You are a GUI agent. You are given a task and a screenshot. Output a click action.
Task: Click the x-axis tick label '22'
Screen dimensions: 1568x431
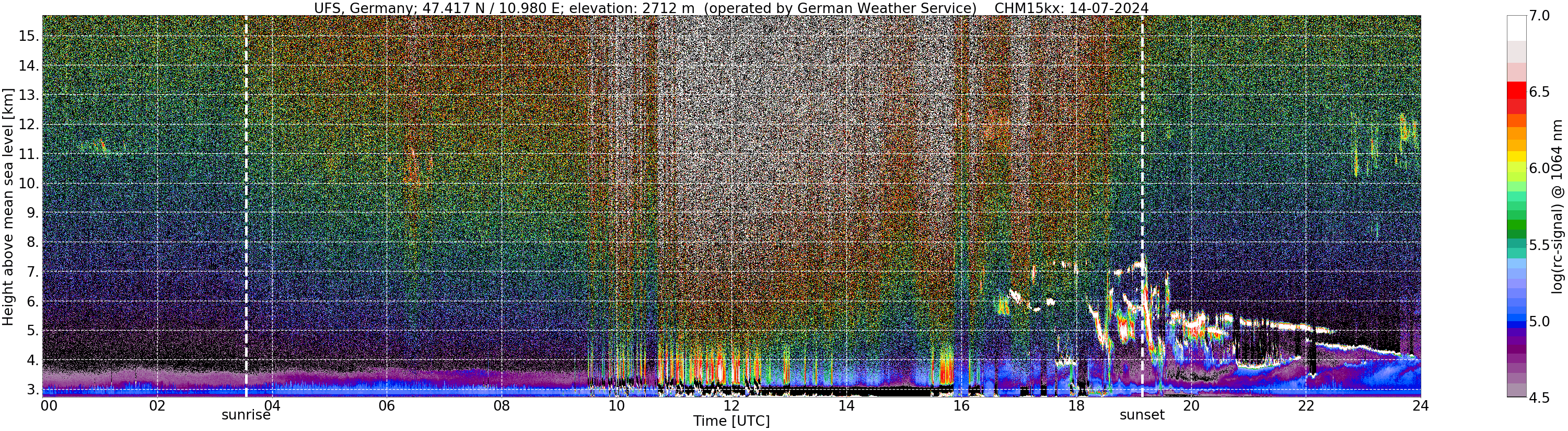click(1306, 406)
